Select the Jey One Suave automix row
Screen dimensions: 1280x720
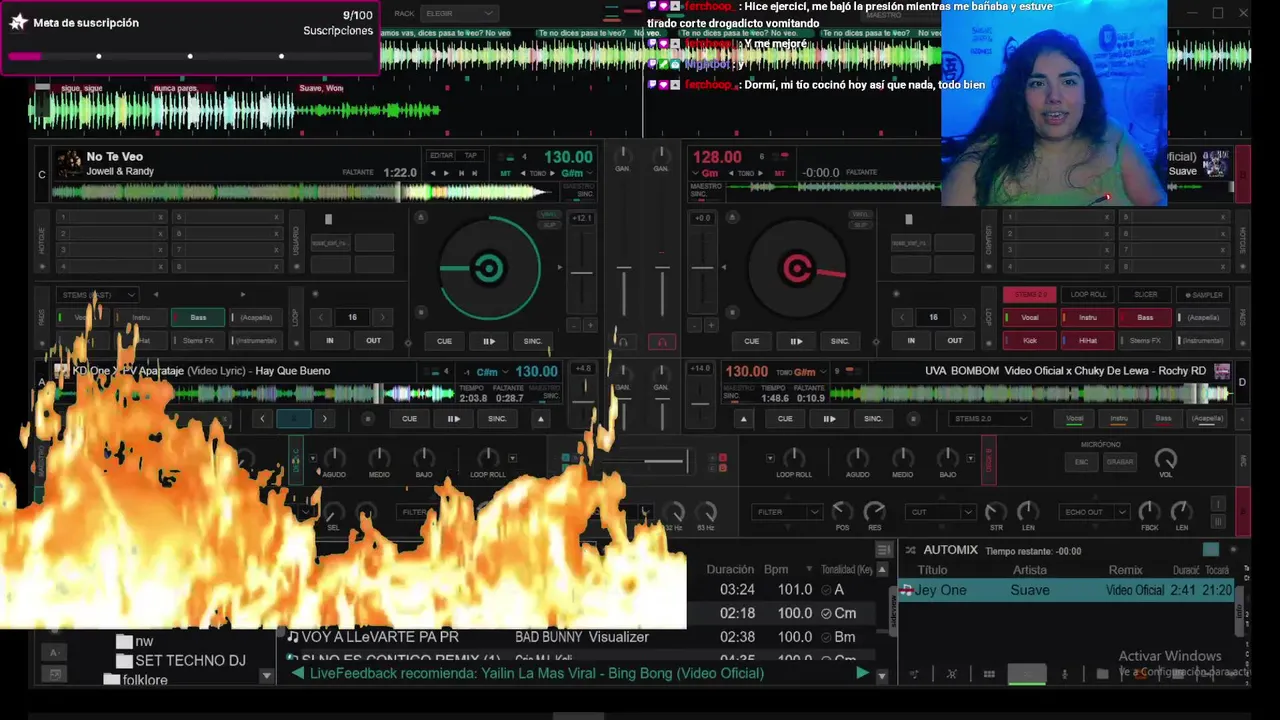(x=1067, y=590)
